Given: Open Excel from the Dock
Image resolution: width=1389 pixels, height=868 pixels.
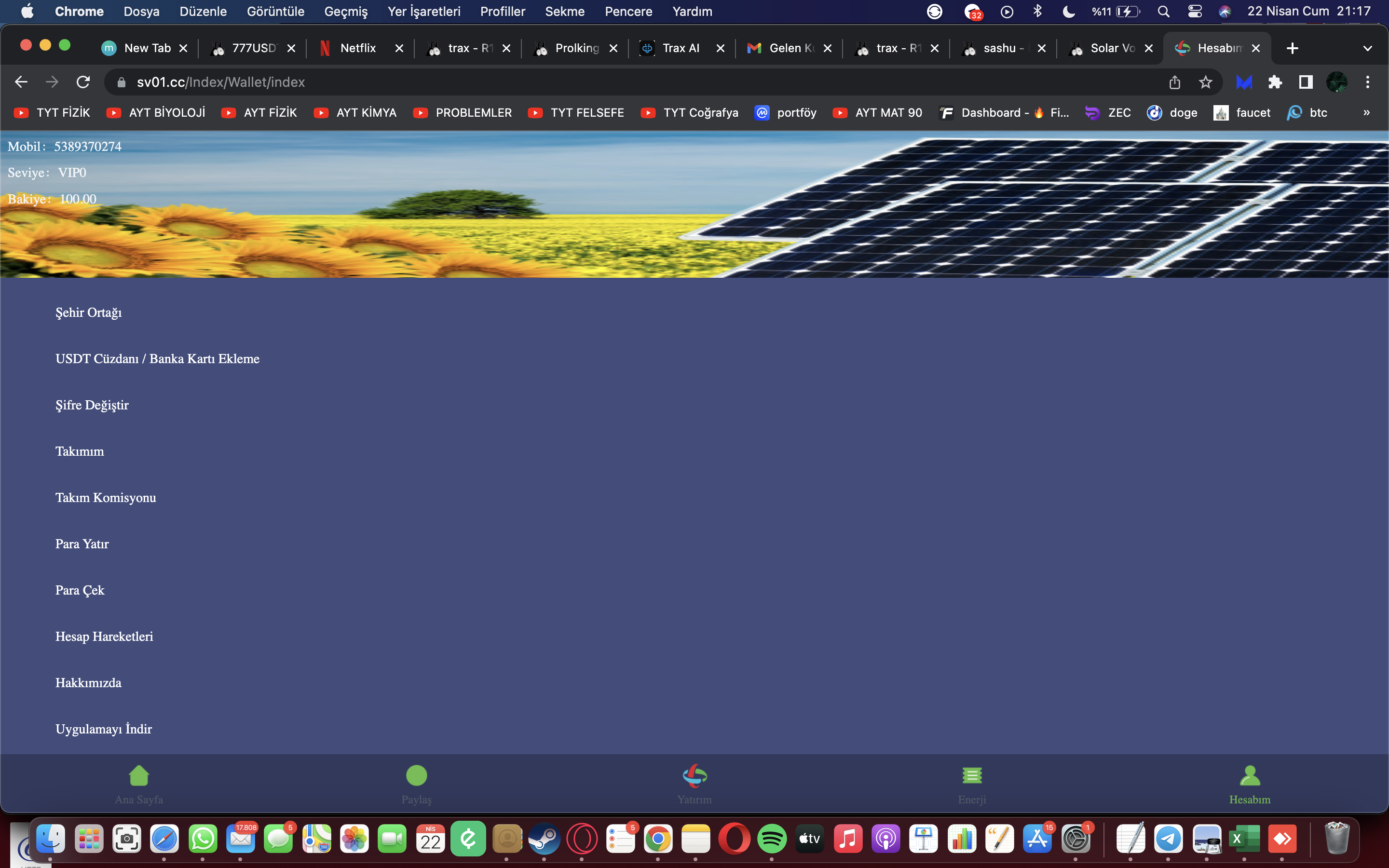Looking at the screenshot, I should click(x=1244, y=839).
